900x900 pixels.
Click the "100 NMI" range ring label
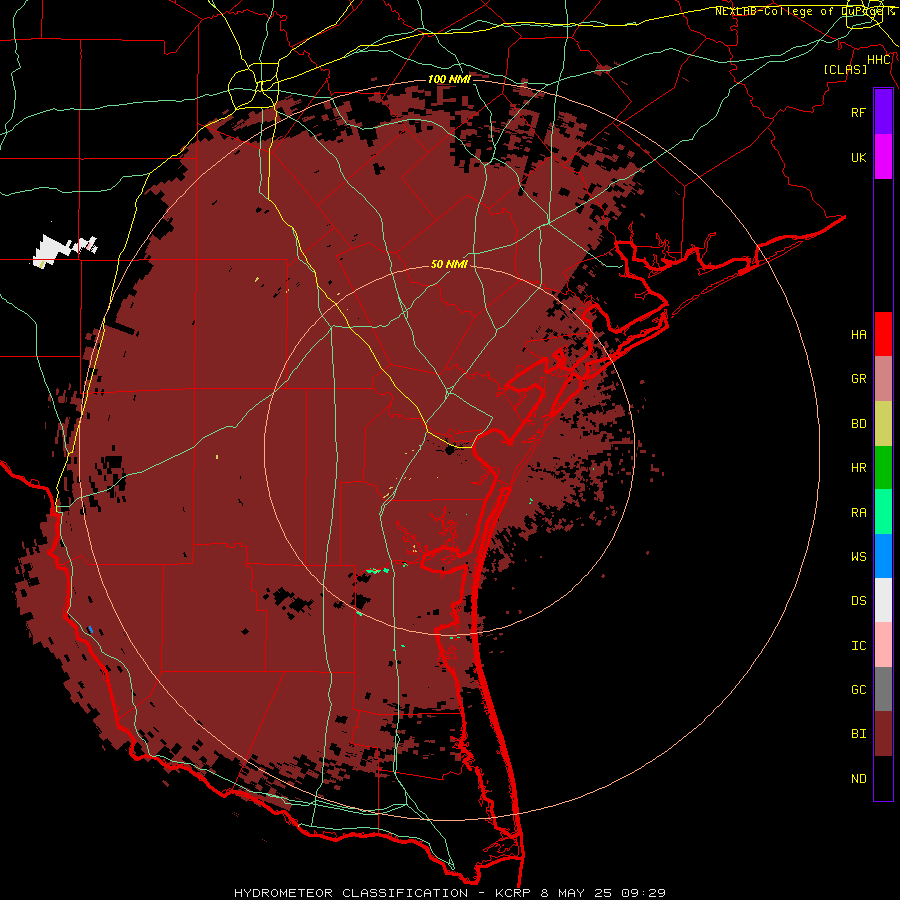(449, 79)
